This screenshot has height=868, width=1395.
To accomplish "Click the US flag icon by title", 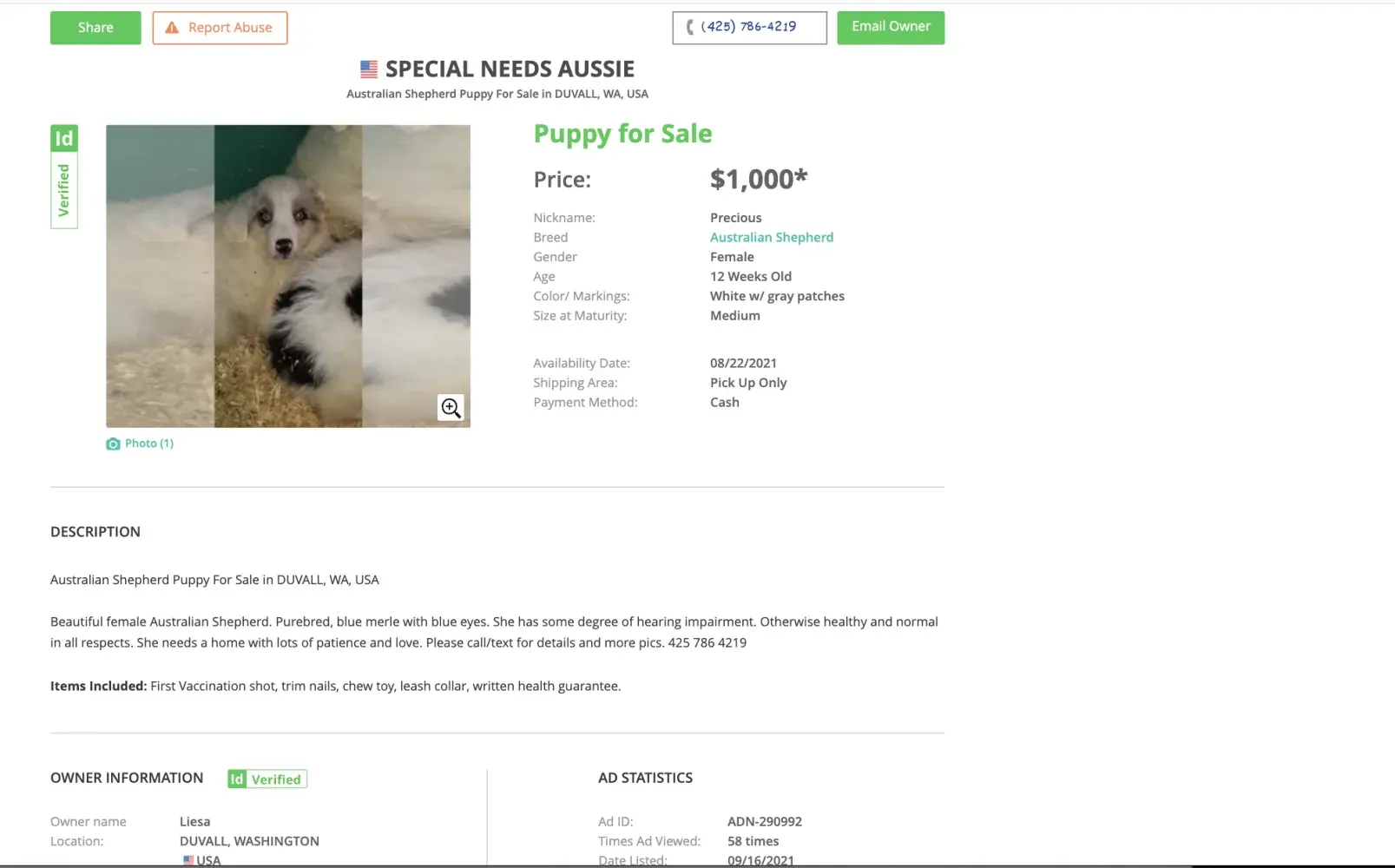I will click(x=369, y=69).
